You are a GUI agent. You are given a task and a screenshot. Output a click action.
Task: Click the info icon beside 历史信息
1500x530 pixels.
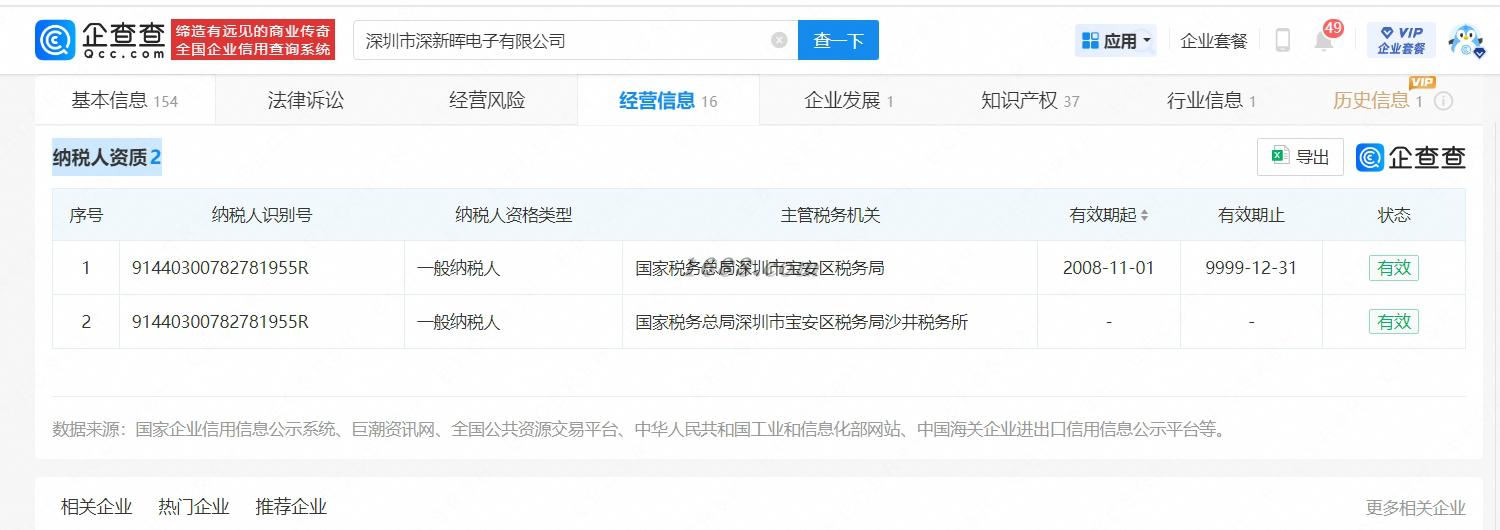[x=1443, y=101]
